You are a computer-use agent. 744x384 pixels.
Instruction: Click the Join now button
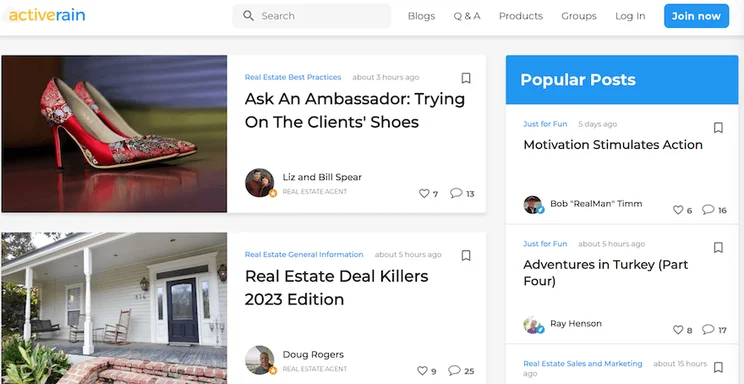pyautogui.click(x=696, y=16)
